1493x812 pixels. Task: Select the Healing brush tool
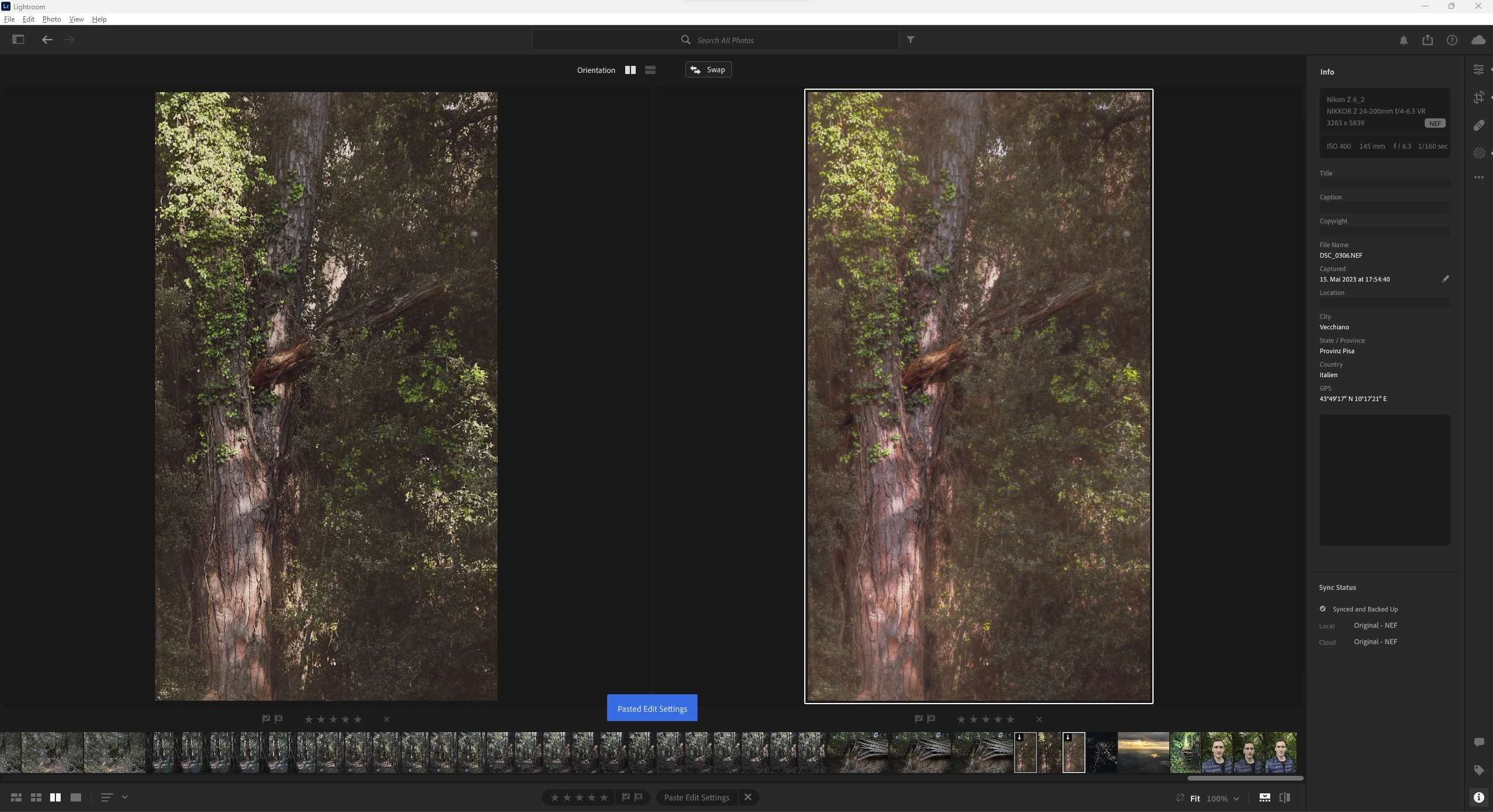[1478, 125]
